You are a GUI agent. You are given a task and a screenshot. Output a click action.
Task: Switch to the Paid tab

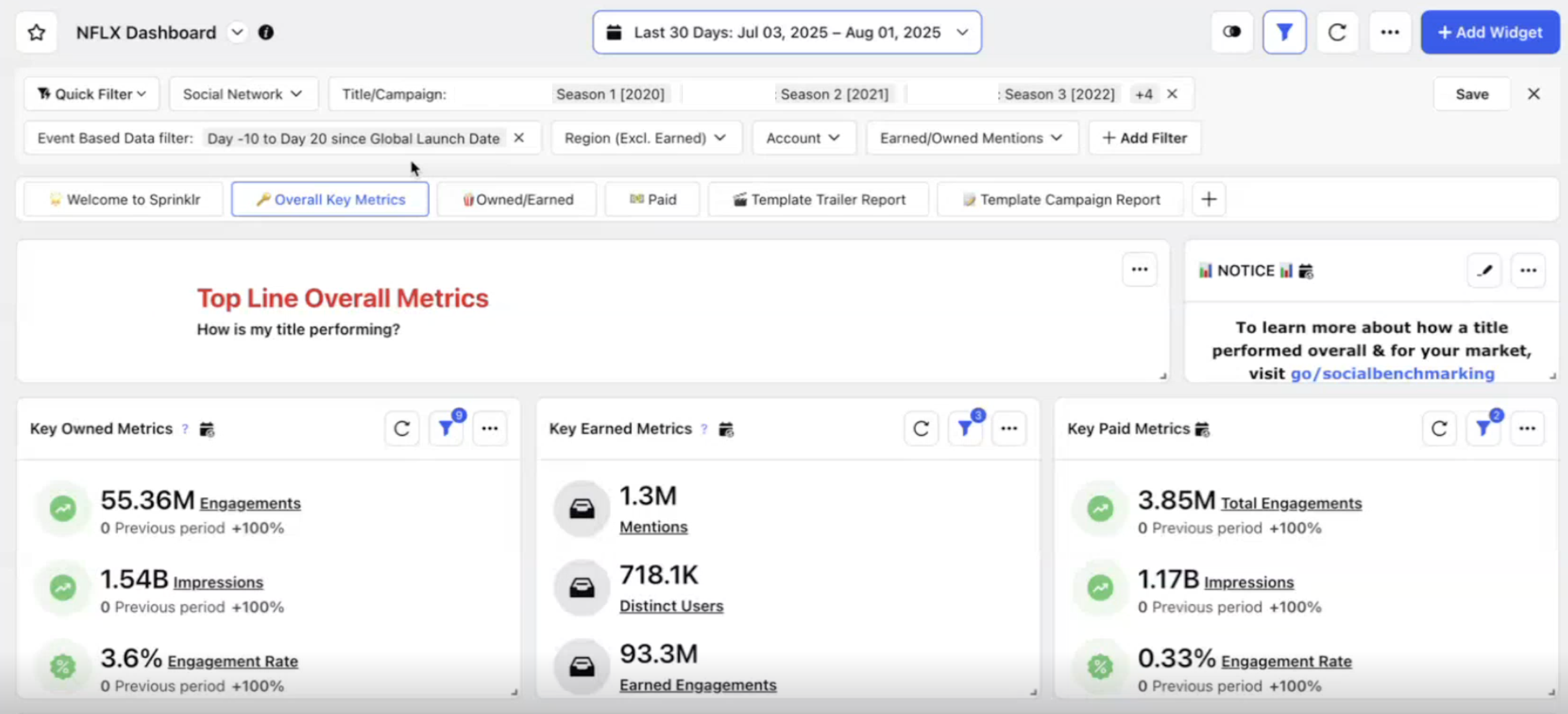pos(652,199)
